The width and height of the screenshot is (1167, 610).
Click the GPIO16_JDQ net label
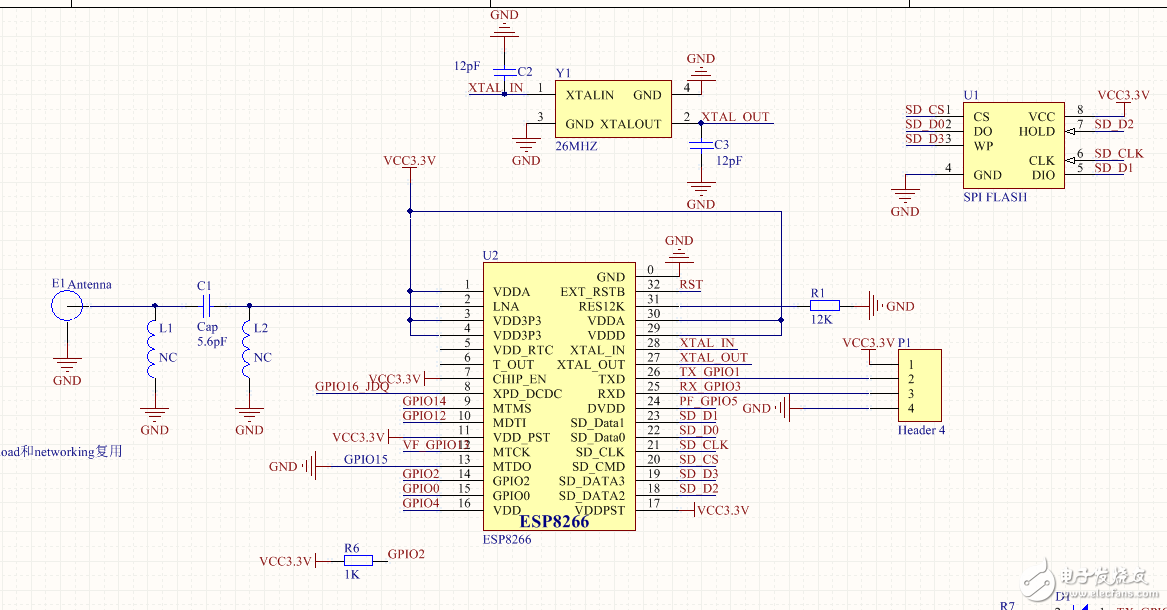[352, 387]
